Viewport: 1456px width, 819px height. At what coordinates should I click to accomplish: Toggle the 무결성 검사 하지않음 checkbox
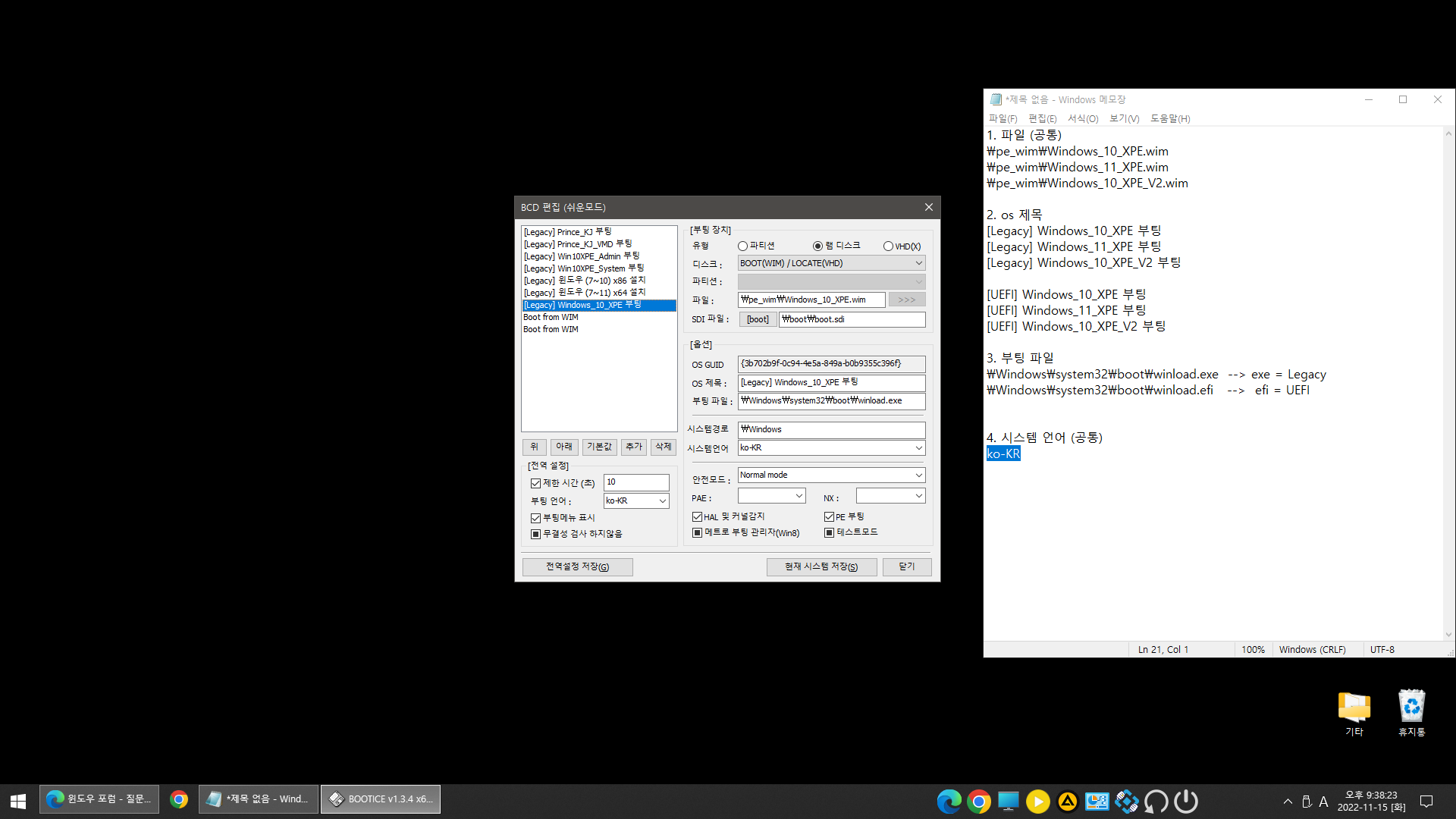(x=536, y=534)
